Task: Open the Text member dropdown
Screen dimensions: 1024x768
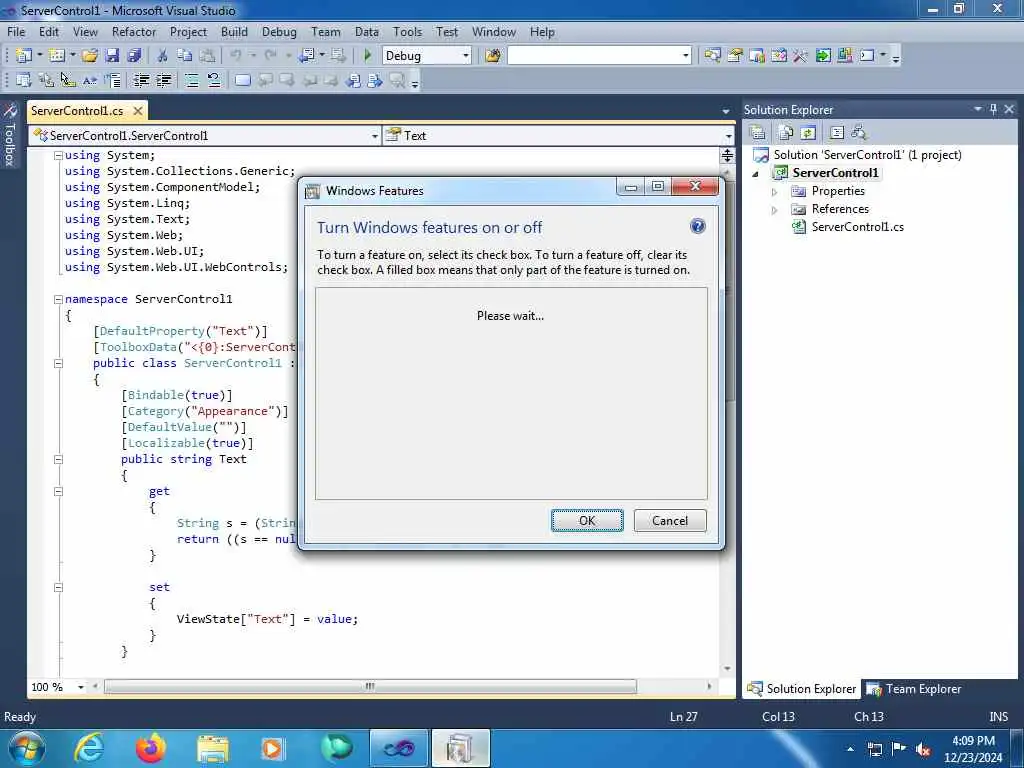Action: click(728, 136)
